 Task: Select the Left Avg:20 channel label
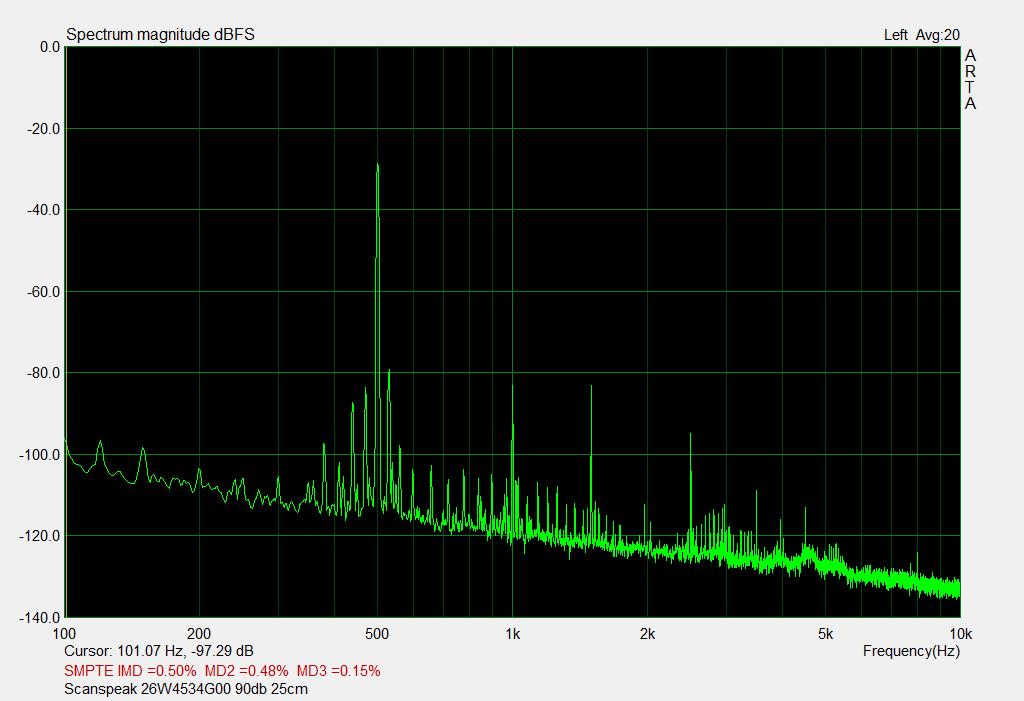point(921,35)
